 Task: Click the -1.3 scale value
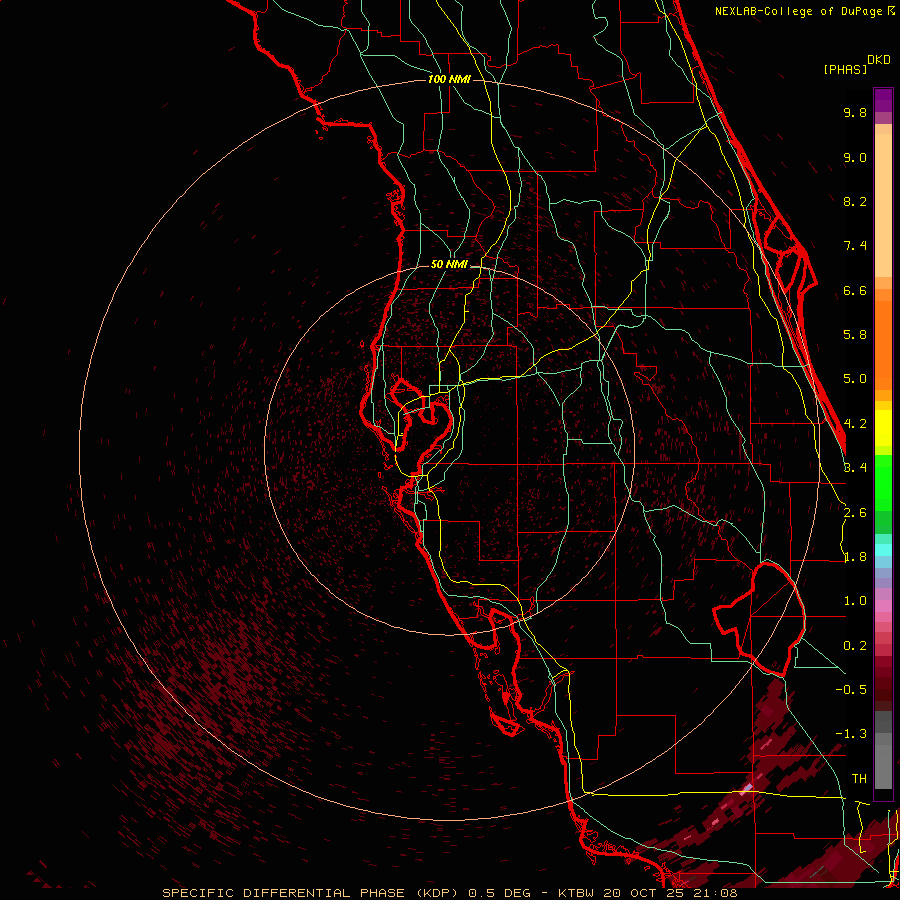coord(851,734)
